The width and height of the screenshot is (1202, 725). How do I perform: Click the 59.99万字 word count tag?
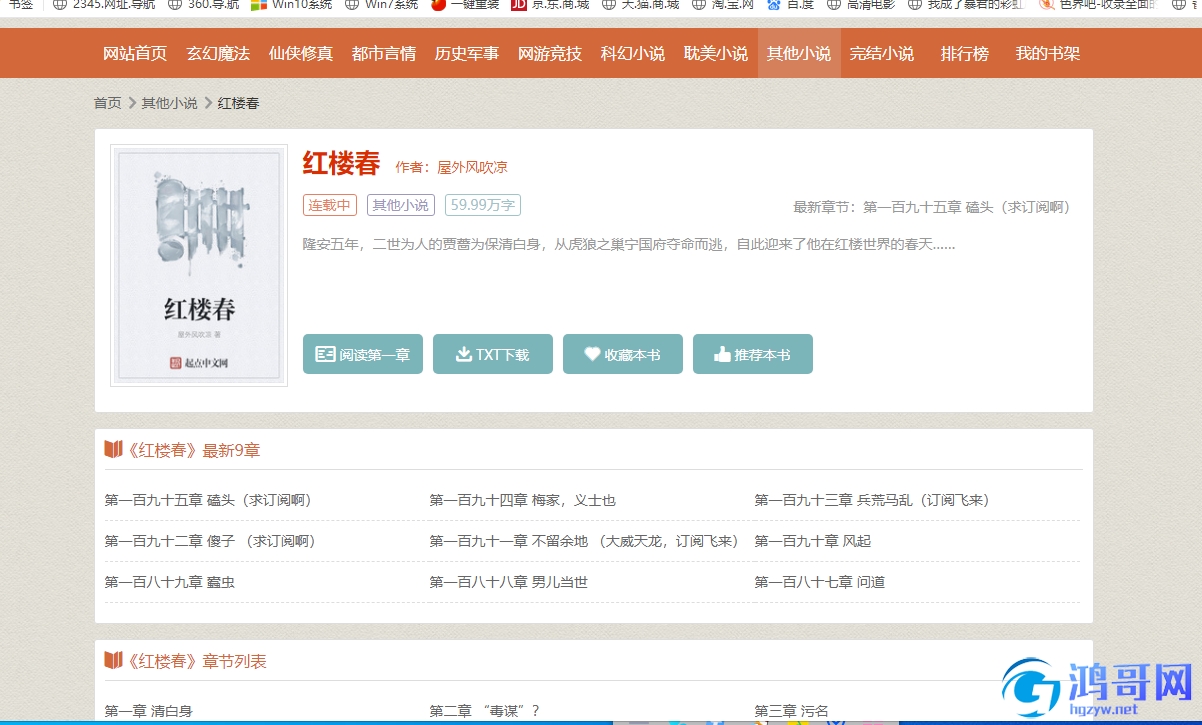483,205
